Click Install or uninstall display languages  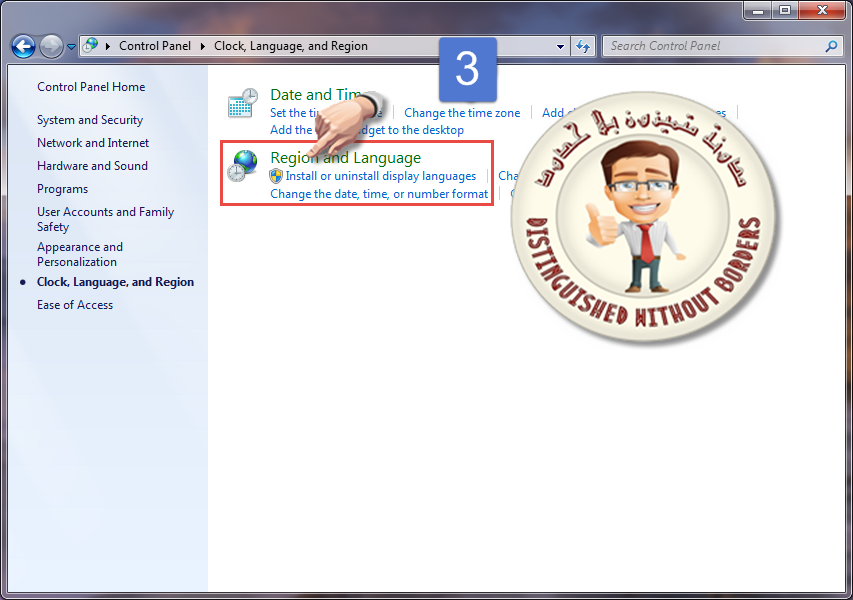pyautogui.click(x=381, y=176)
